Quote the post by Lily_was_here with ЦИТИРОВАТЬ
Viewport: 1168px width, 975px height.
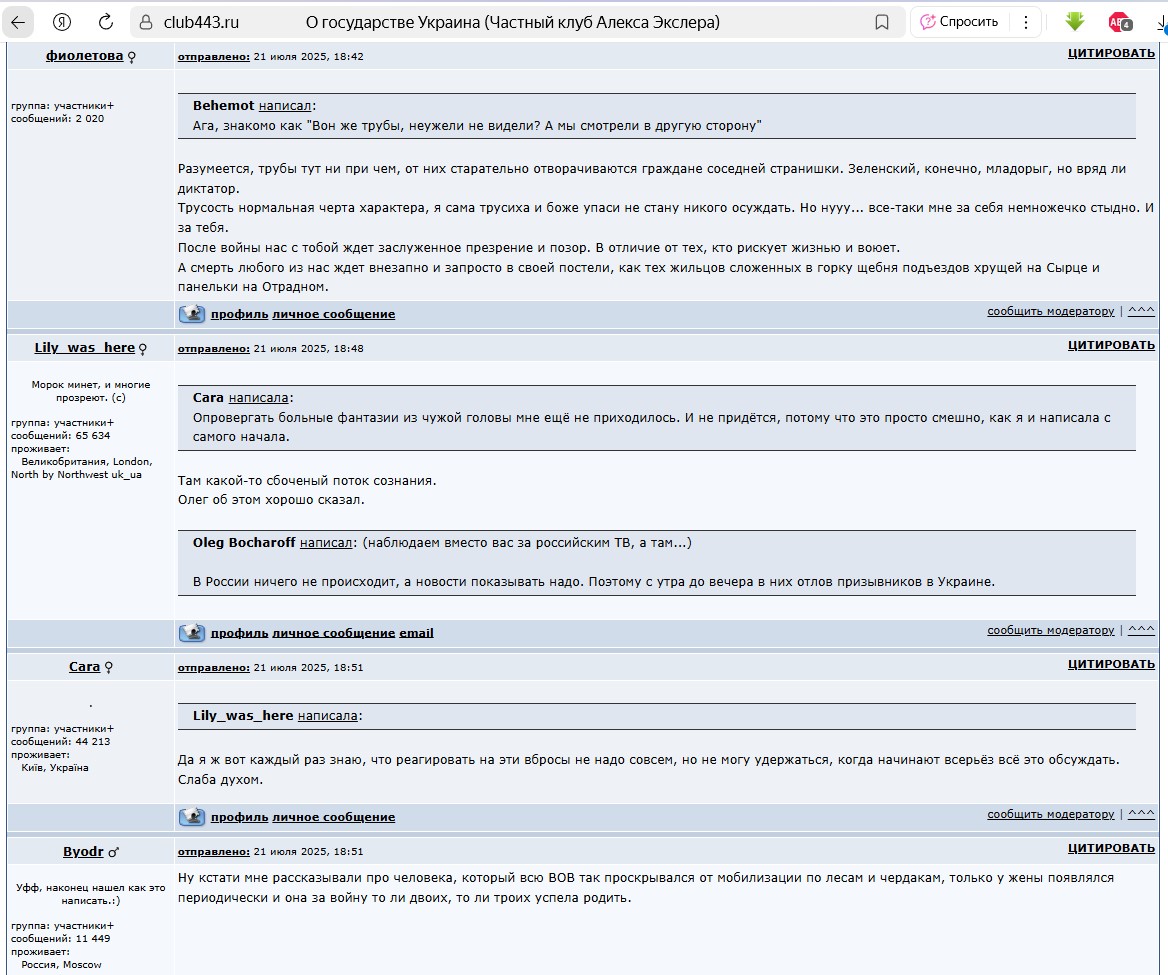(x=1110, y=345)
